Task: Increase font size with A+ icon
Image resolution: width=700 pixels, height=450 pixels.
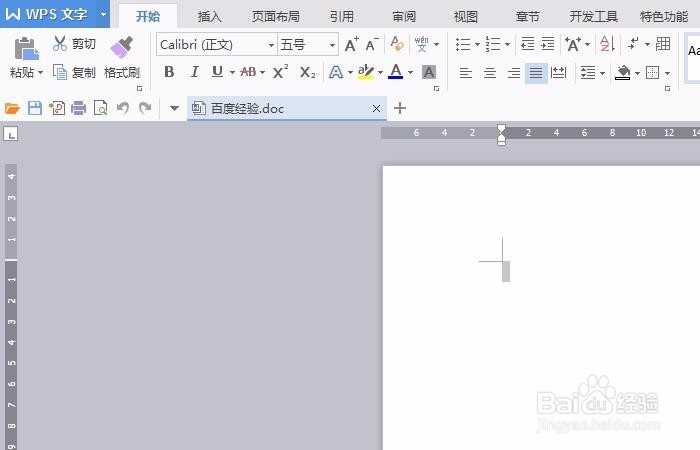Action: (x=351, y=44)
